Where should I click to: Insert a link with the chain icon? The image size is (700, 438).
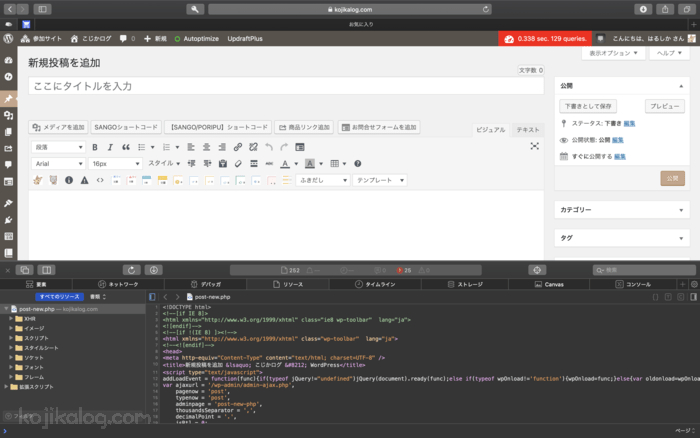point(238,147)
